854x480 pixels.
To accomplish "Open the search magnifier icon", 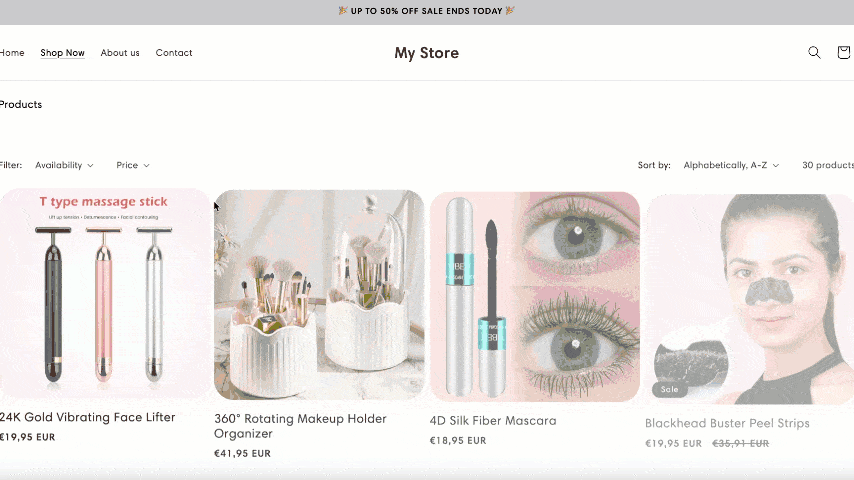I will (x=814, y=52).
